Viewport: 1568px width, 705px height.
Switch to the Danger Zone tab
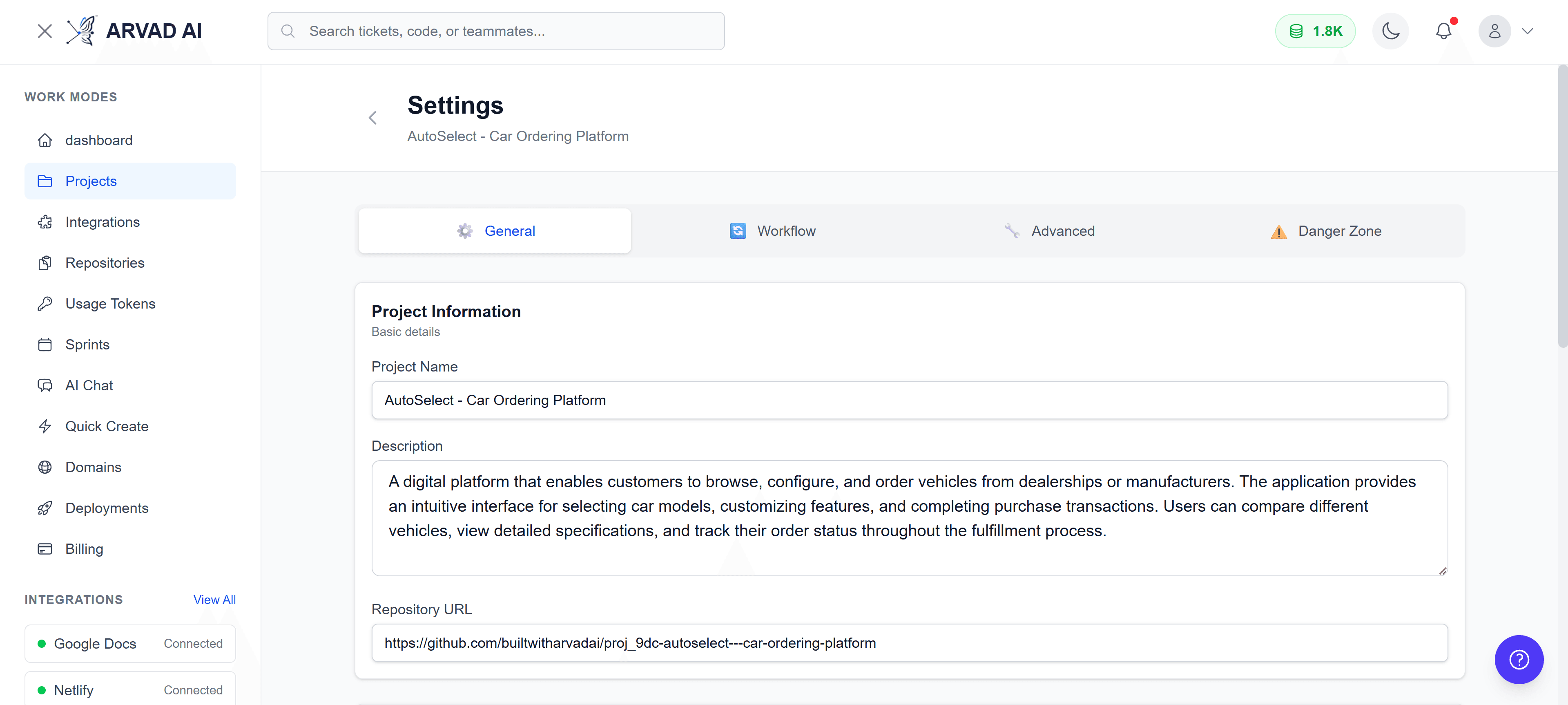coord(1326,231)
